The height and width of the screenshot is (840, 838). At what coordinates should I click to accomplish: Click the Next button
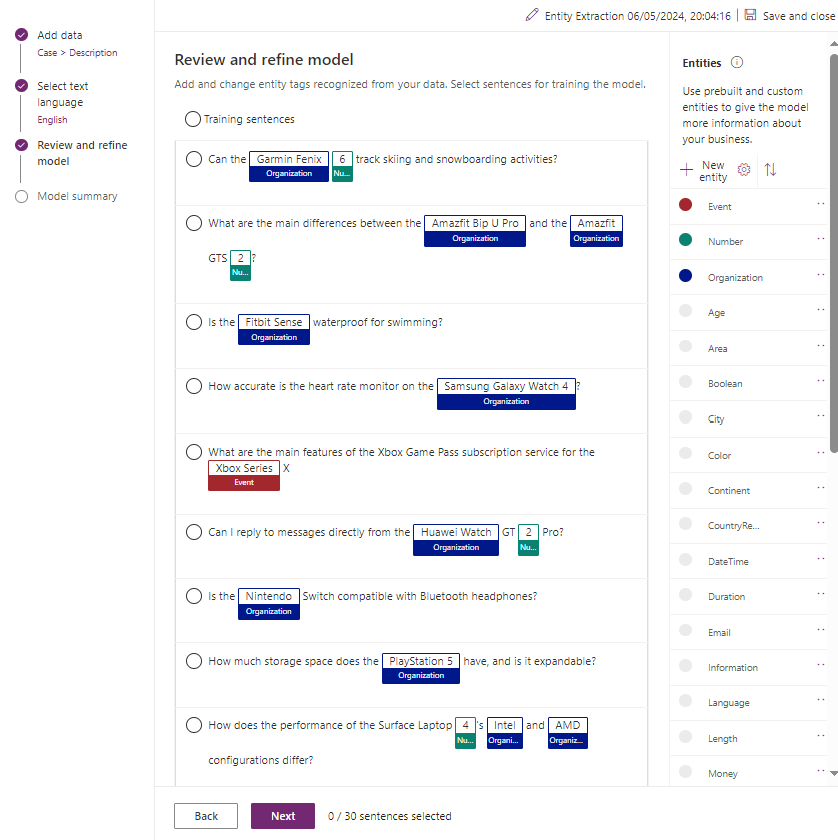pyautogui.click(x=283, y=816)
